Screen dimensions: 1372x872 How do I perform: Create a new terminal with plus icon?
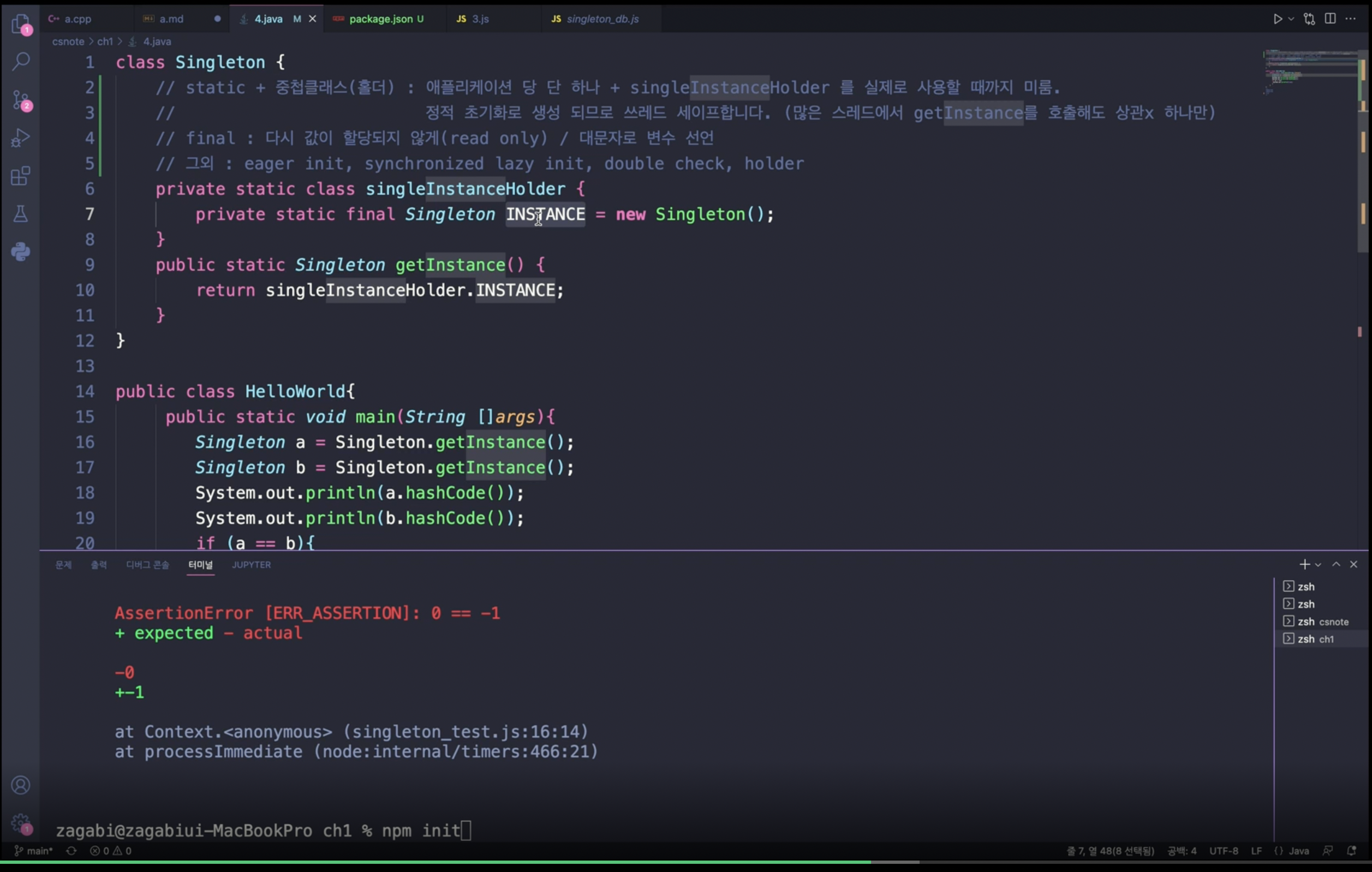1305,564
